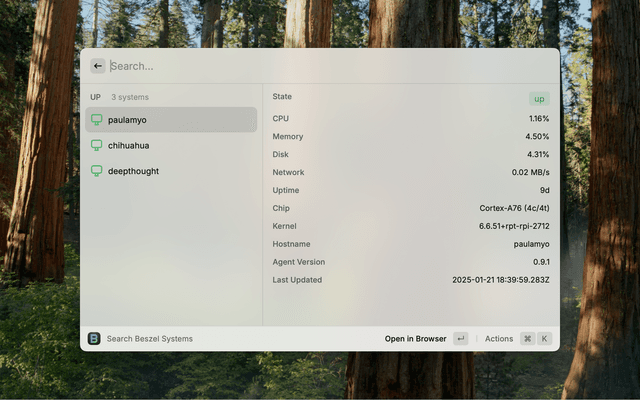Click the back arrow button
Viewport: 640px width, 400px height.
pyautogui.click(x=97, y=66)
